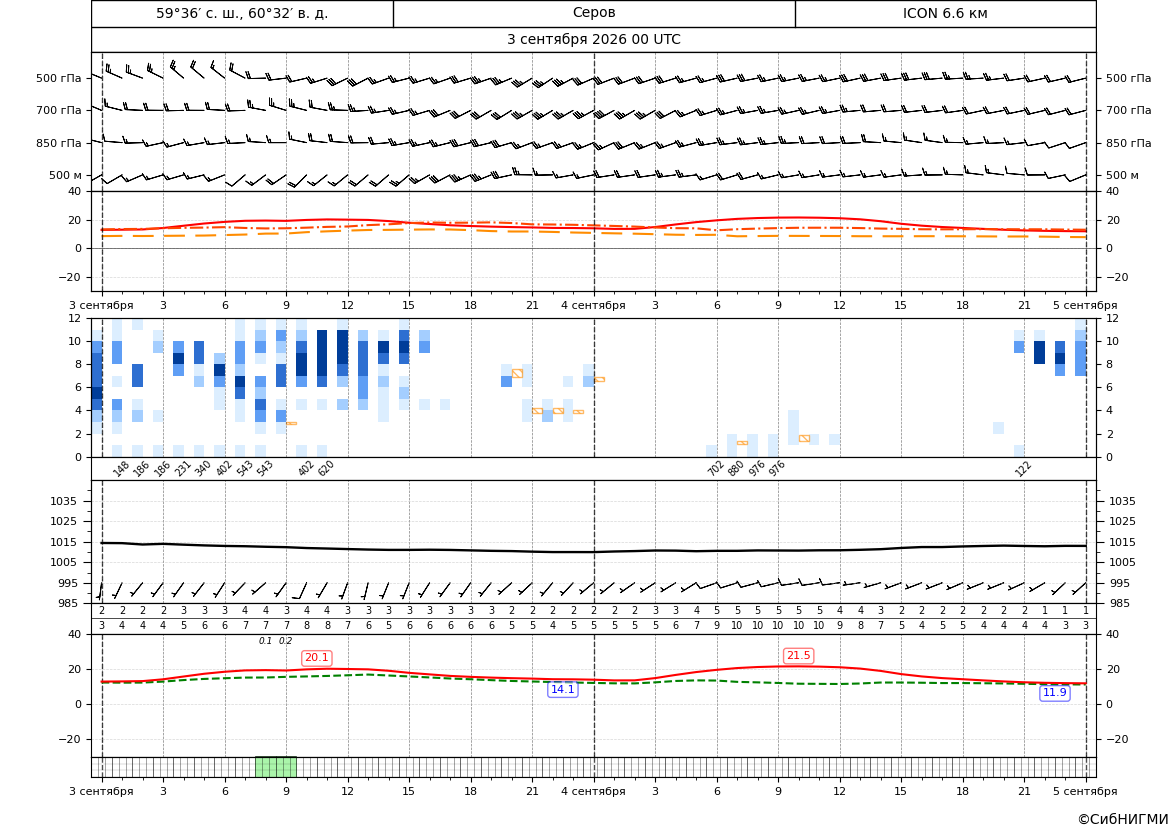The height and width of the screenshot is (827, 1169).
Task: Click the blue 11.9 minimum temperature box
Action: [1055, 693]
